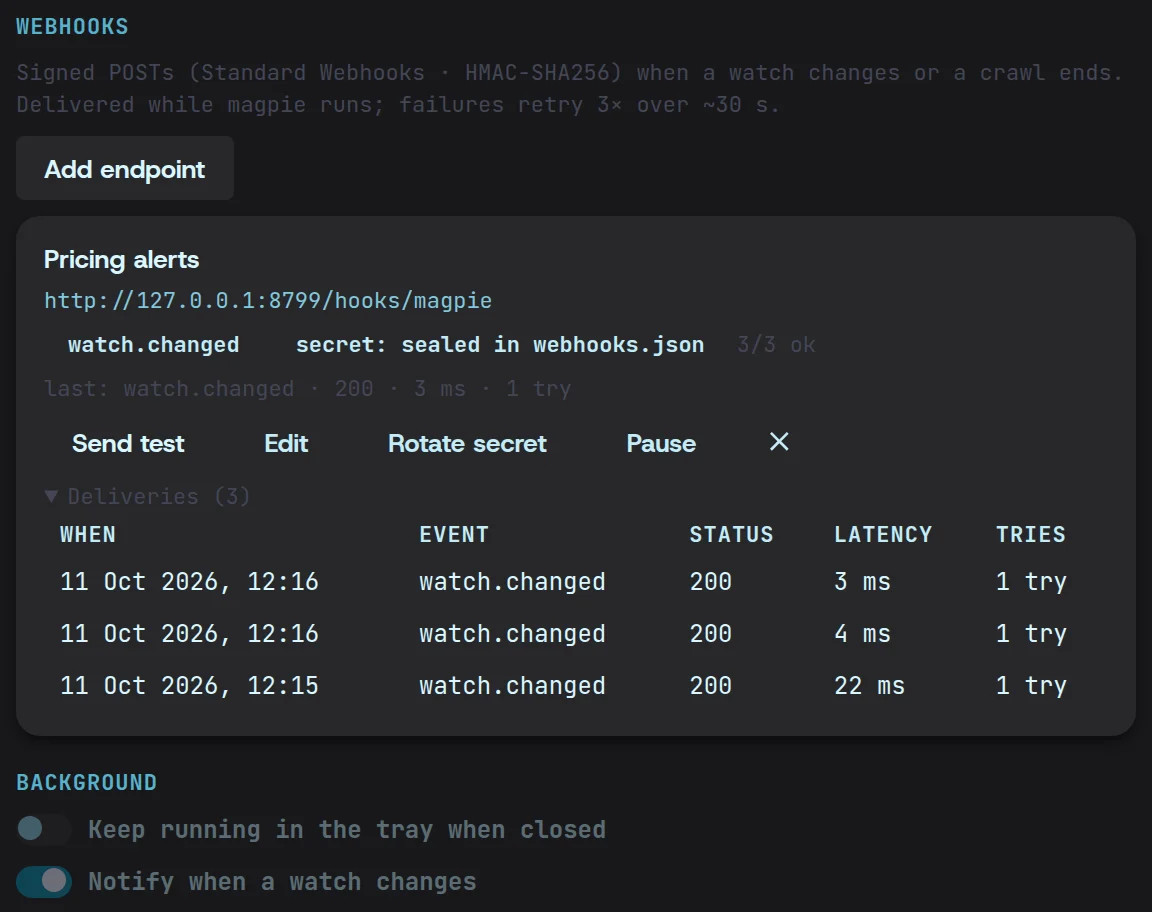Click watch.changed event in the 4 ms row
The height and width of the screenshot is (912, 1152).
[x=512, y=633]
